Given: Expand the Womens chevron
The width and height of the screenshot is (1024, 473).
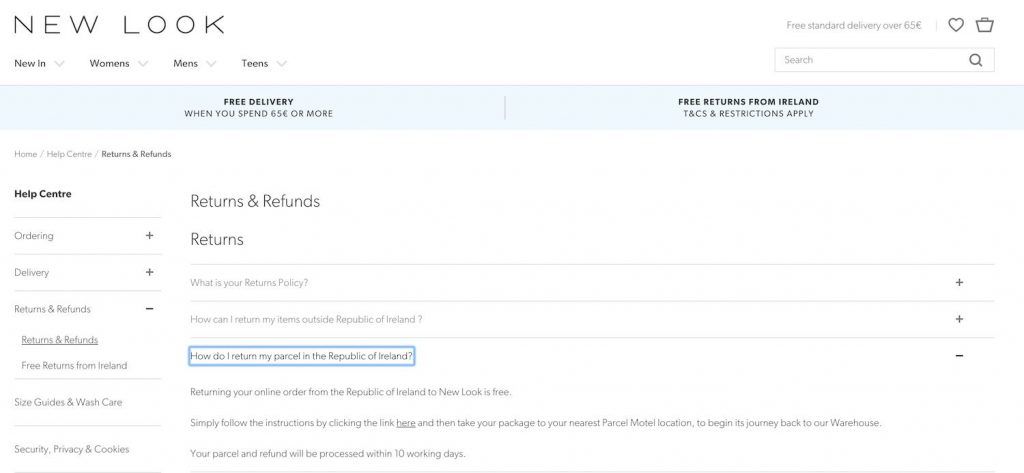Looking at the screenshot, I should point(143,64).
